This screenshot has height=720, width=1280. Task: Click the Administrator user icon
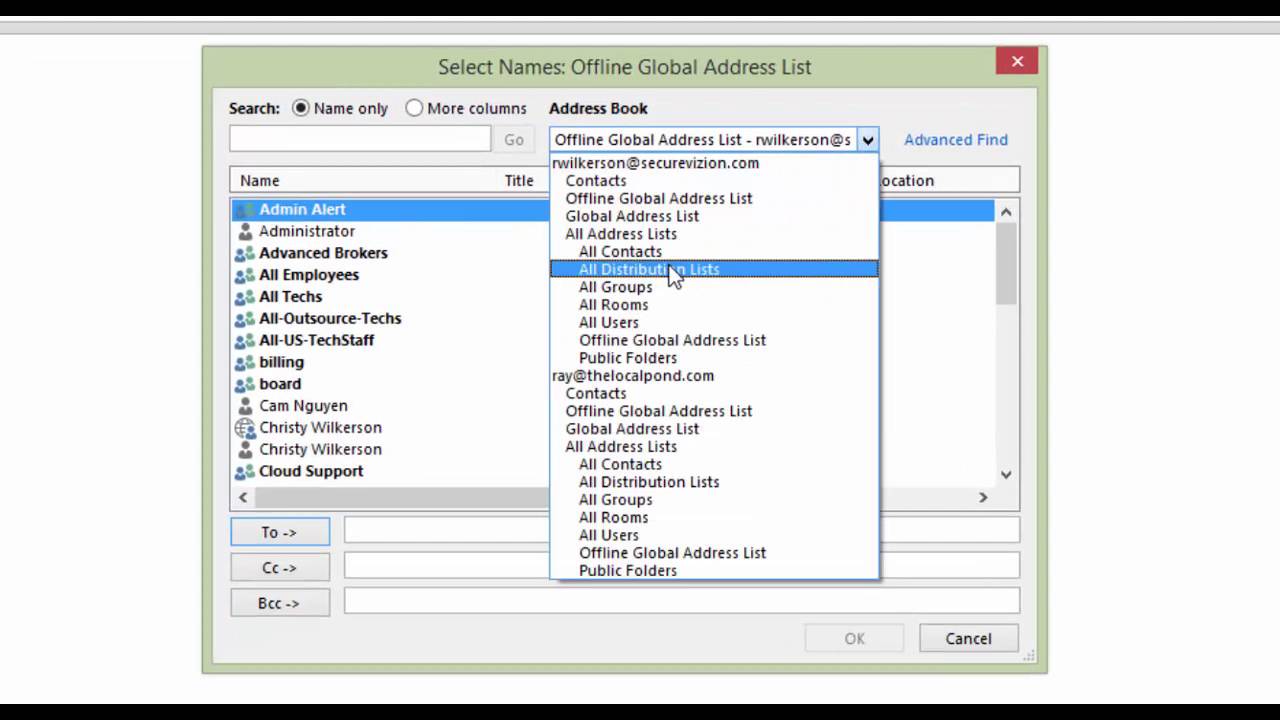pyautogui.click(x=245, y=231)
